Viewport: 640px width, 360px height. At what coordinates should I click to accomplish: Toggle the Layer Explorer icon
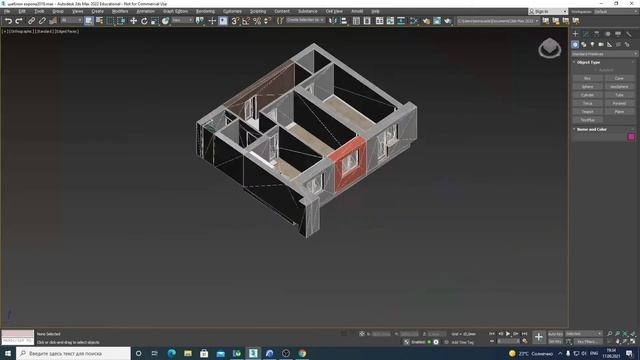click(x=367, y=21)
